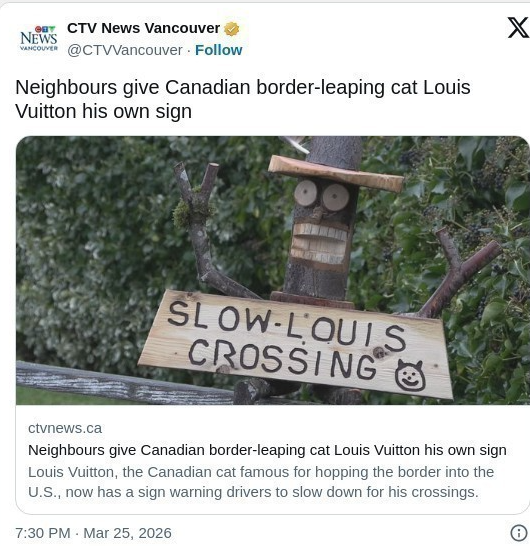Open the article headline in the link card
Viewport: 530px width, 546px height.
click(x=267, y=450)
